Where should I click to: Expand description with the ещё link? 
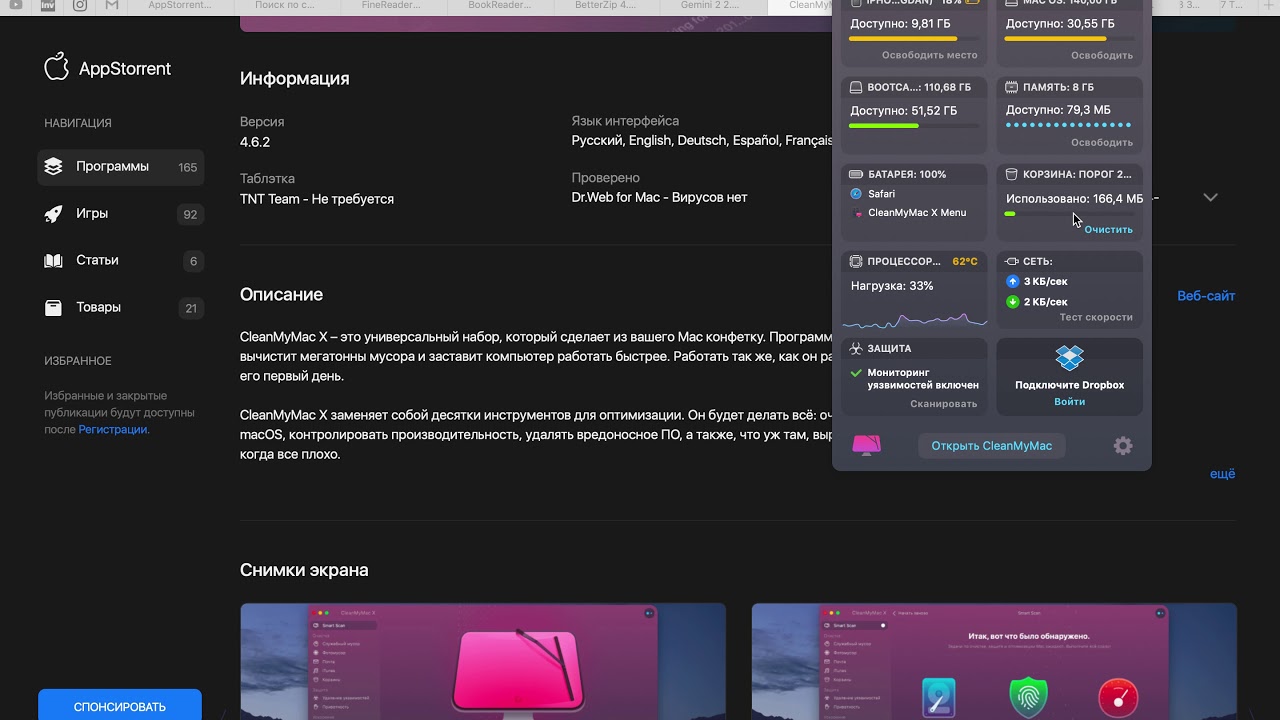(x=1222, y=474)
